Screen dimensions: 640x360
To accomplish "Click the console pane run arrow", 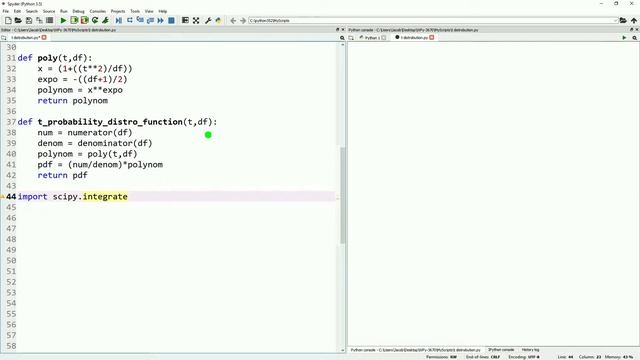I will click(x=624, y=38).
